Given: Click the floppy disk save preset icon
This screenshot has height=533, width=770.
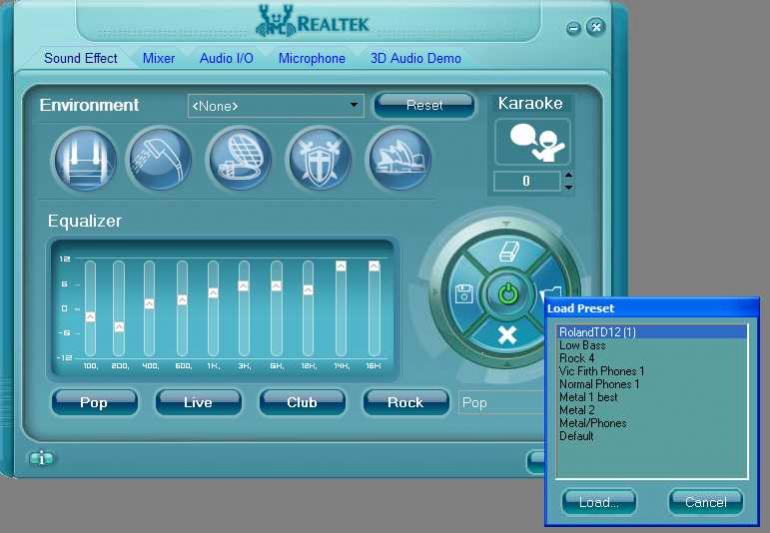Looking at the screenshot, I should click(463, 294).
